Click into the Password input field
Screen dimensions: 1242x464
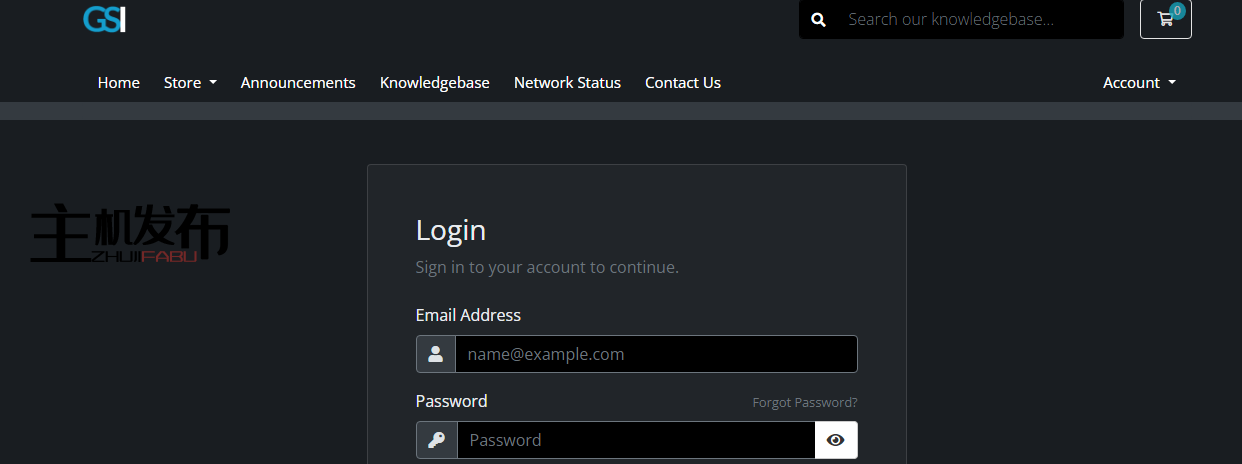(636, 440)
